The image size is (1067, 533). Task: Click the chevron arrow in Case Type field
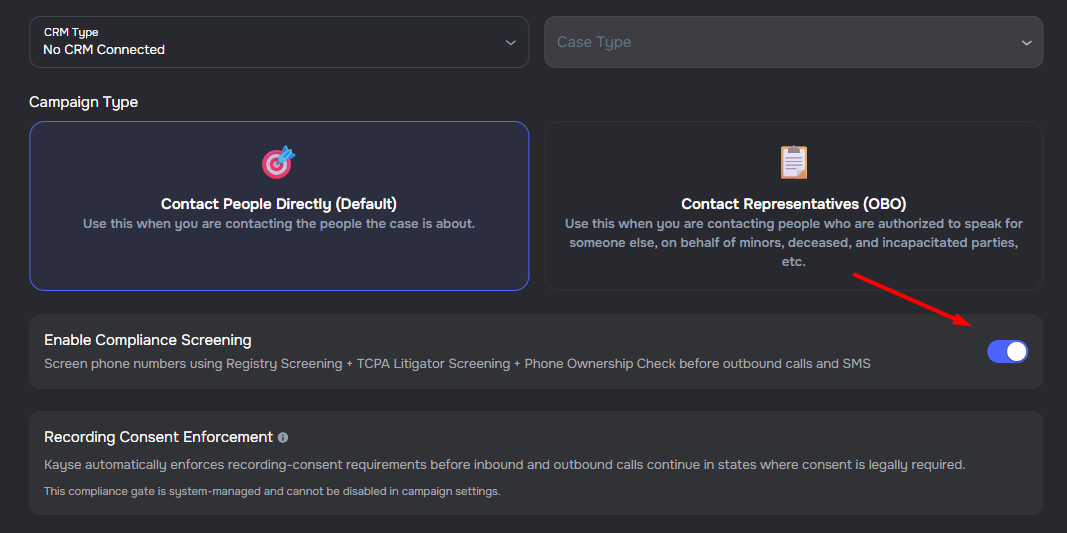1026,43
